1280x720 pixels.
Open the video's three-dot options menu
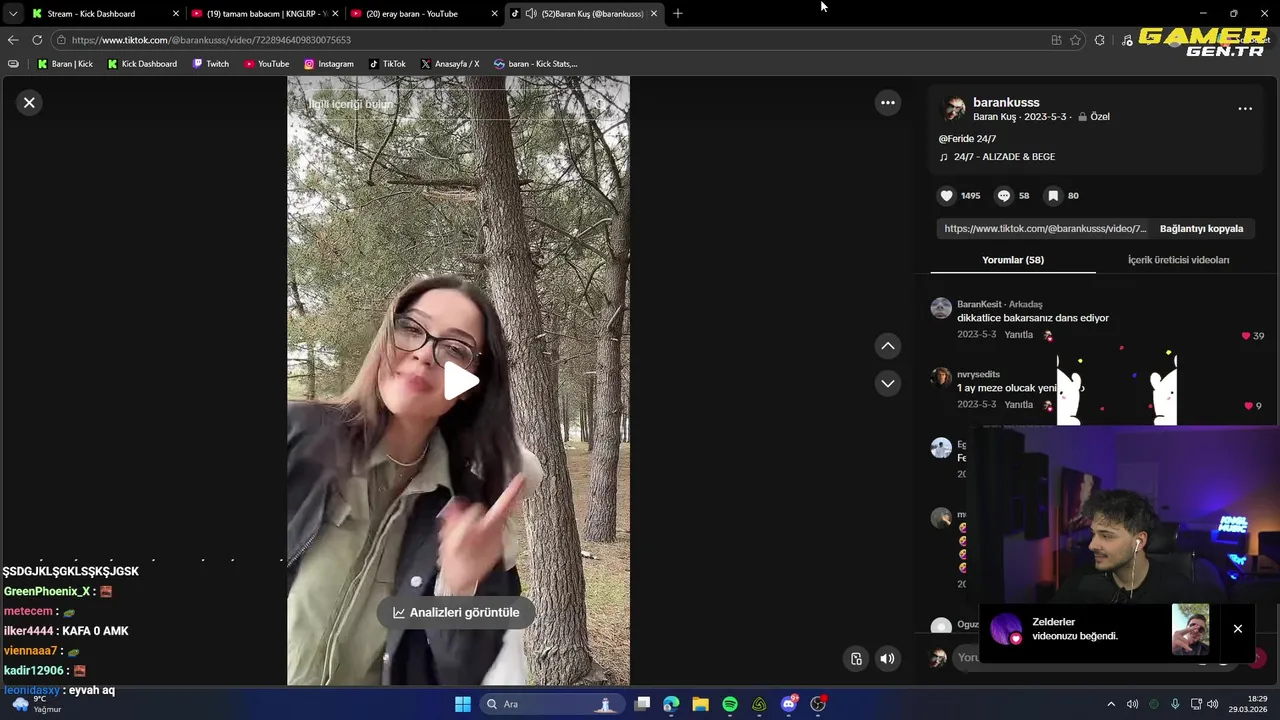coord(887,102)
